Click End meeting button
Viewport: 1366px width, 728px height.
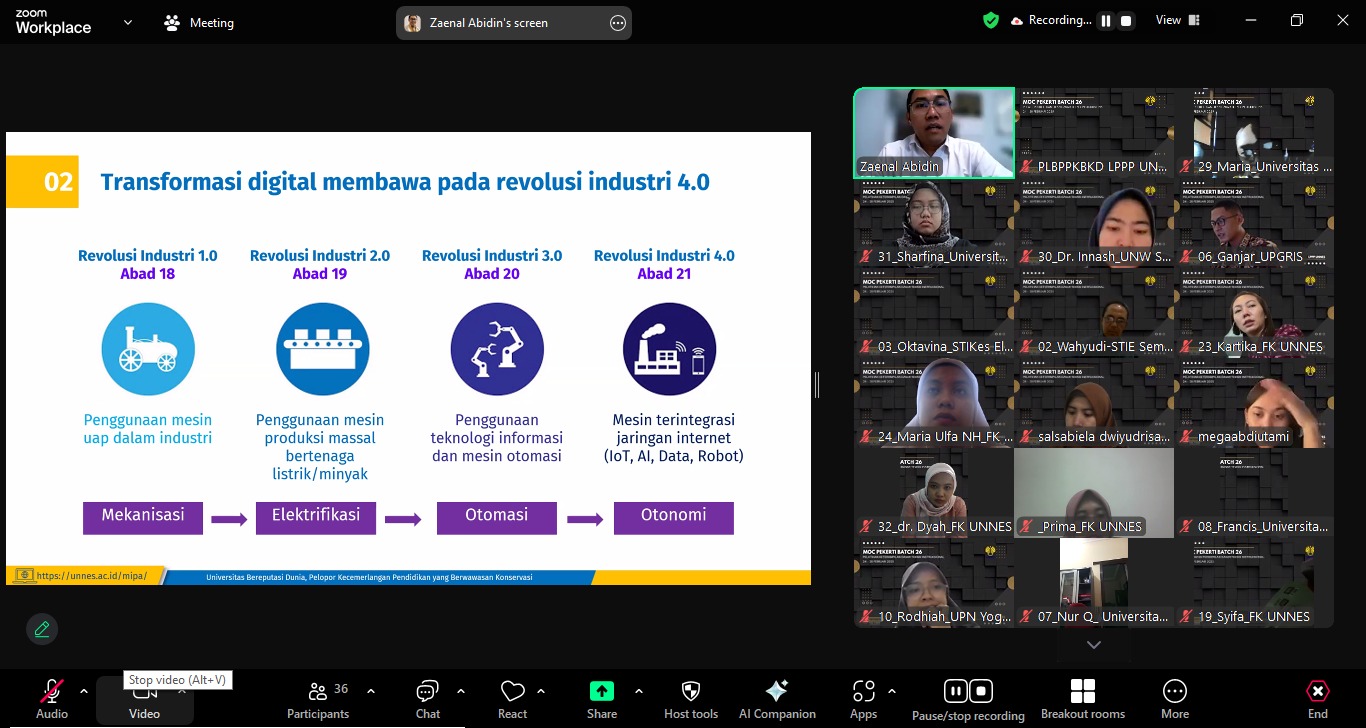(x=1318, y=698)
